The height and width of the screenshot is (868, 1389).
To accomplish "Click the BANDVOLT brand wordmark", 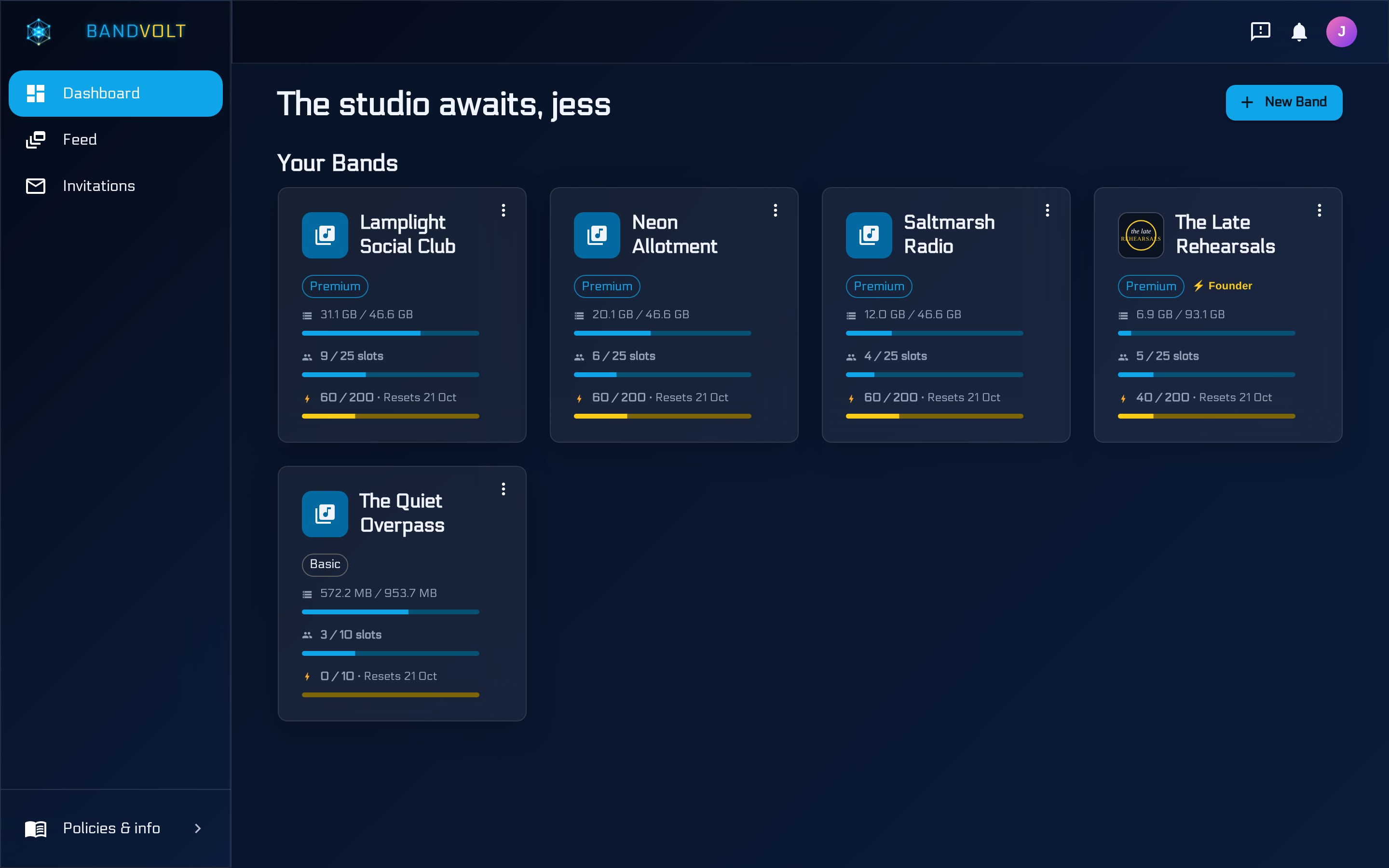I will 136,31.
